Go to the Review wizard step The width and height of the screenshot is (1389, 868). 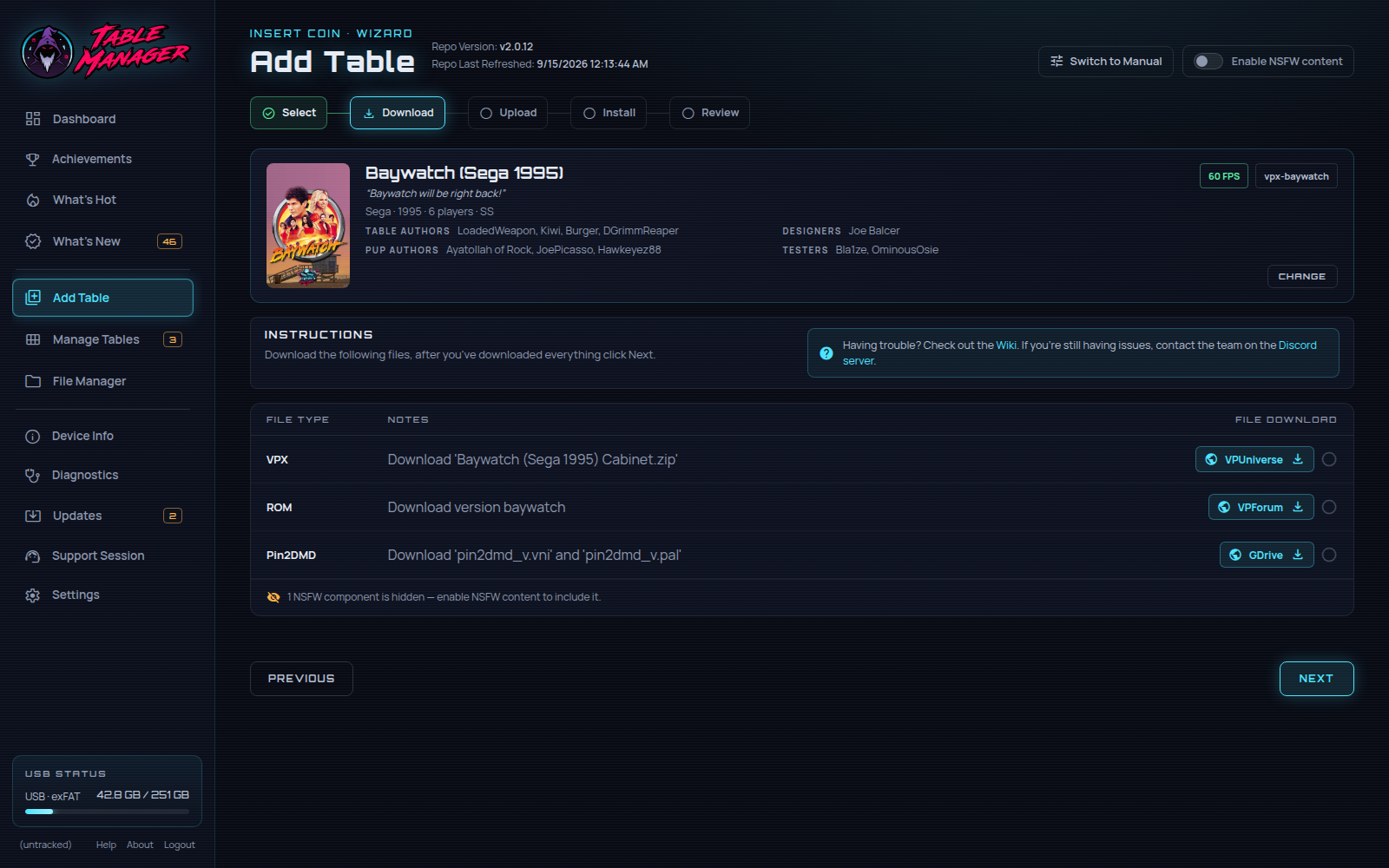point(709,113)
